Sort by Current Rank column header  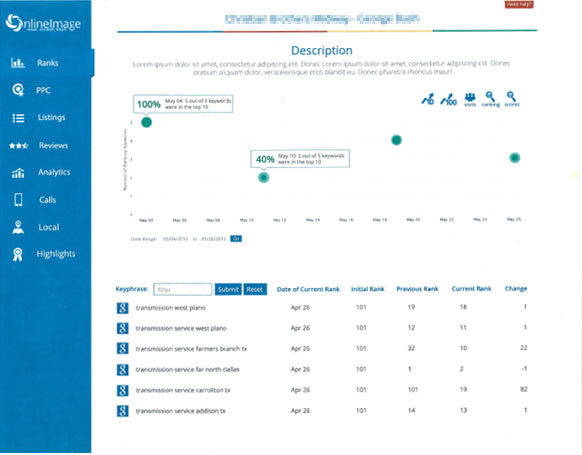pyautogui.click(x=471, y=289)
